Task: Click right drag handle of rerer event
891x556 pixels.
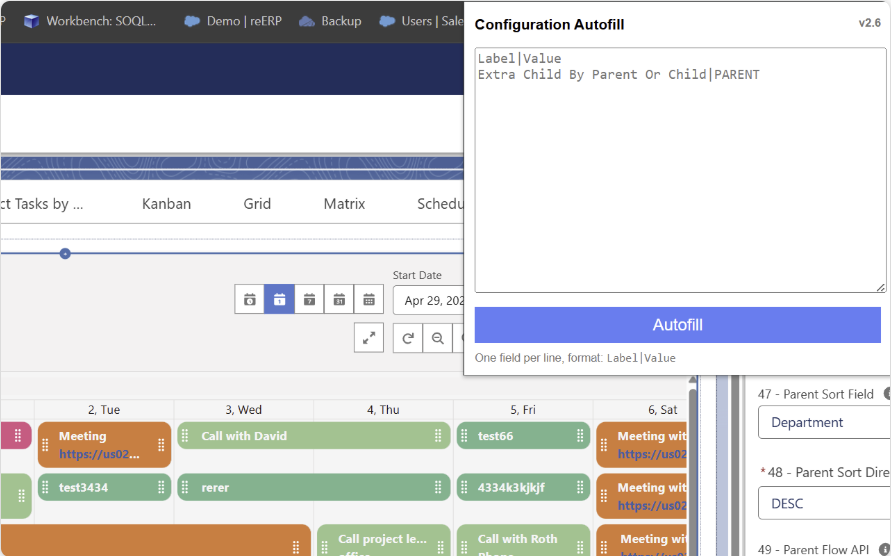Action: pyautogui.click(x=438, y=487)
